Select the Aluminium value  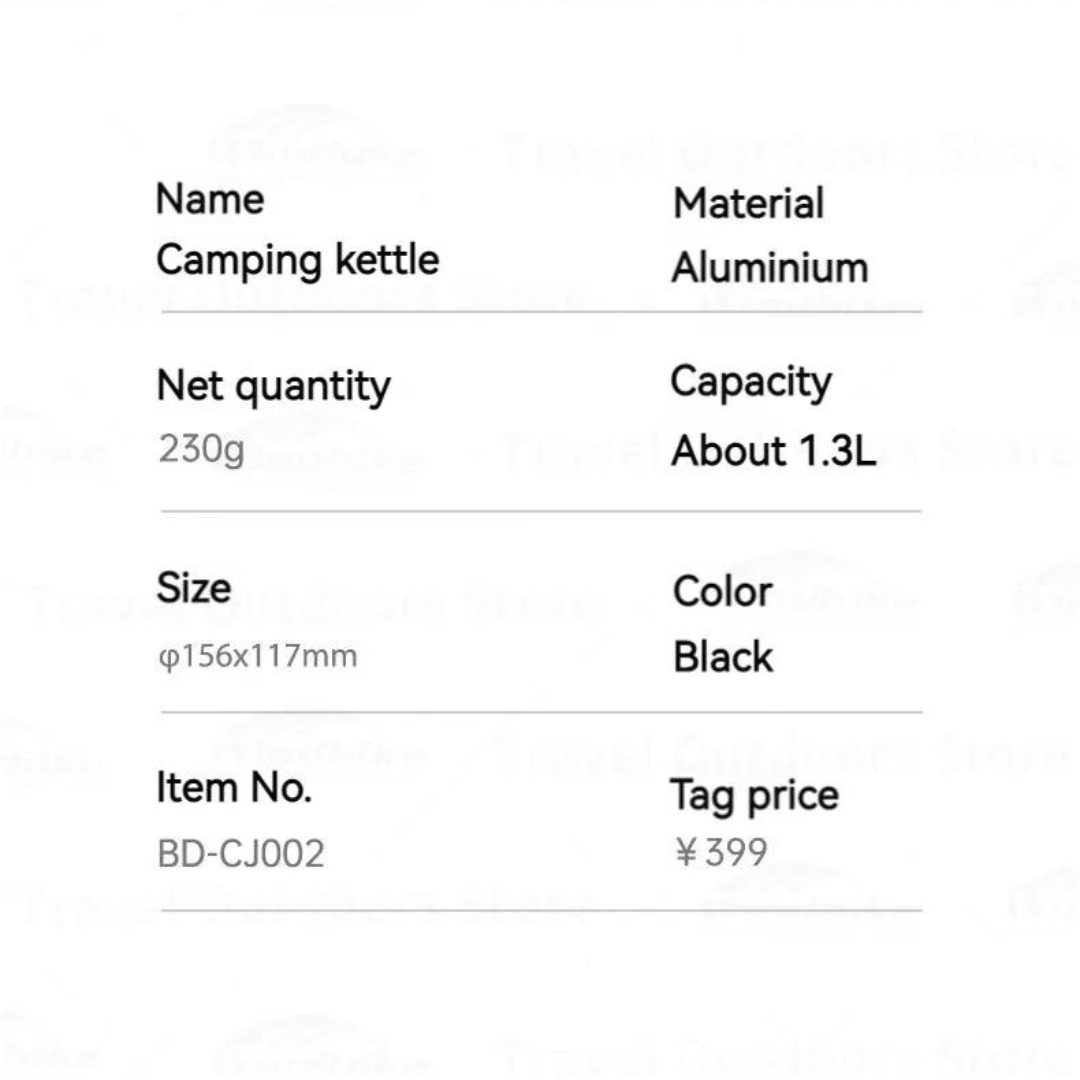(769, 268)
